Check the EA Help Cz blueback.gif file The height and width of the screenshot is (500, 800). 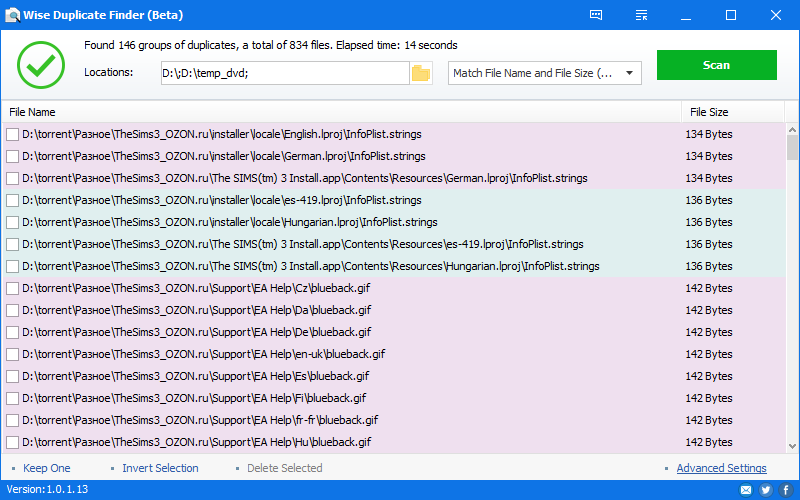pos(12,288)
